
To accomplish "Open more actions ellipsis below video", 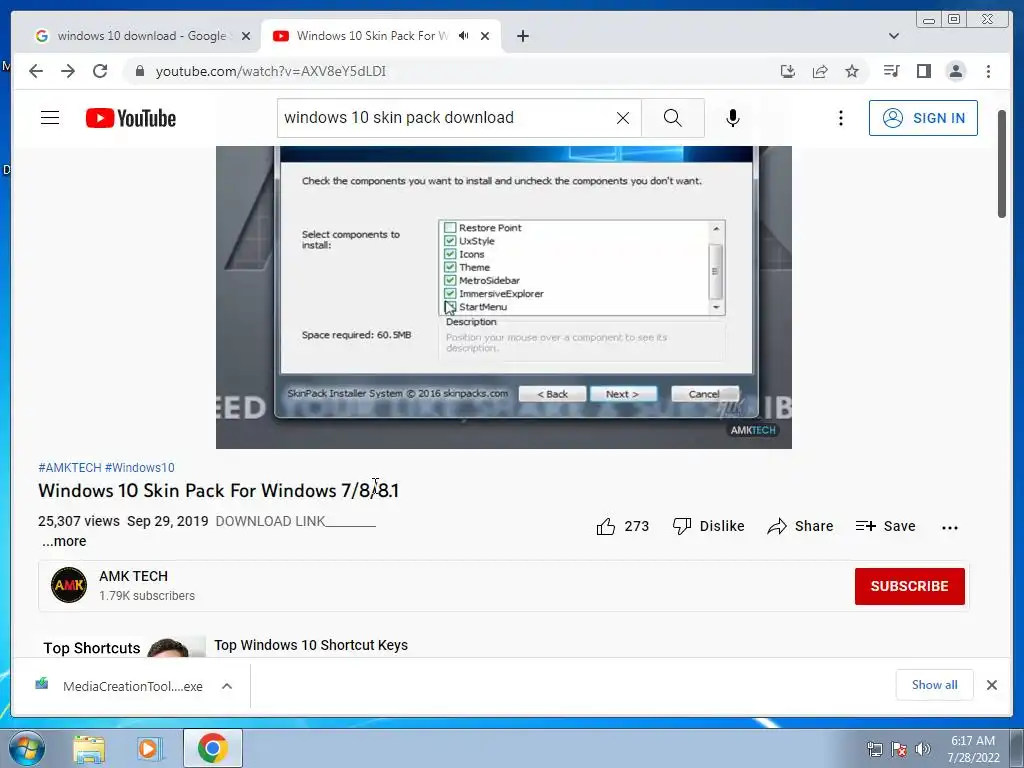I will [950, 528].
